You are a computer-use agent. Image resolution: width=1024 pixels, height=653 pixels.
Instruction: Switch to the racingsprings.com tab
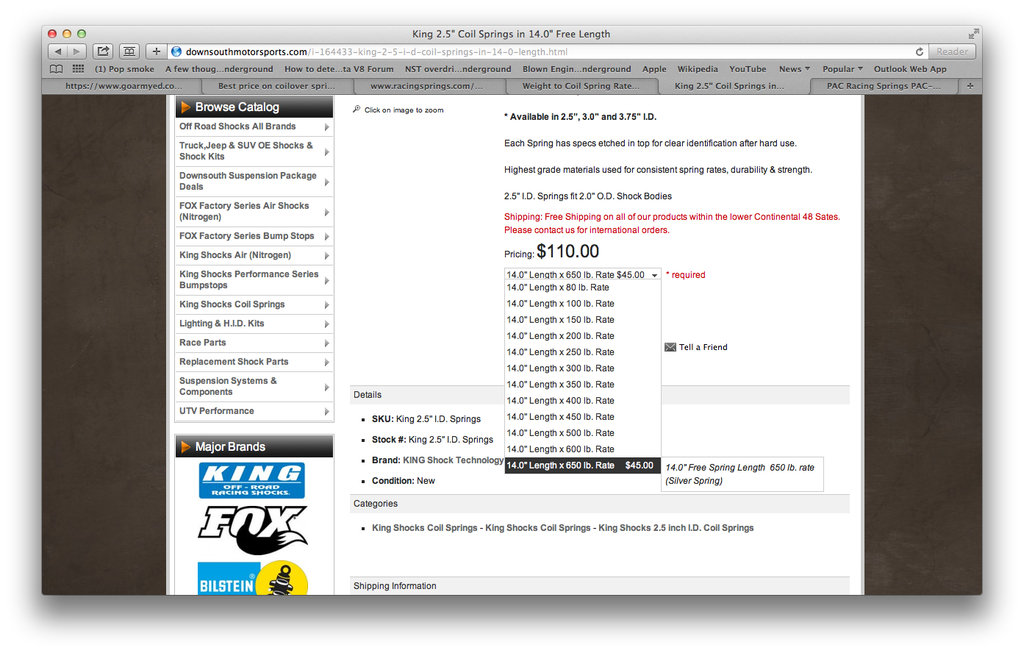(427, 86)
